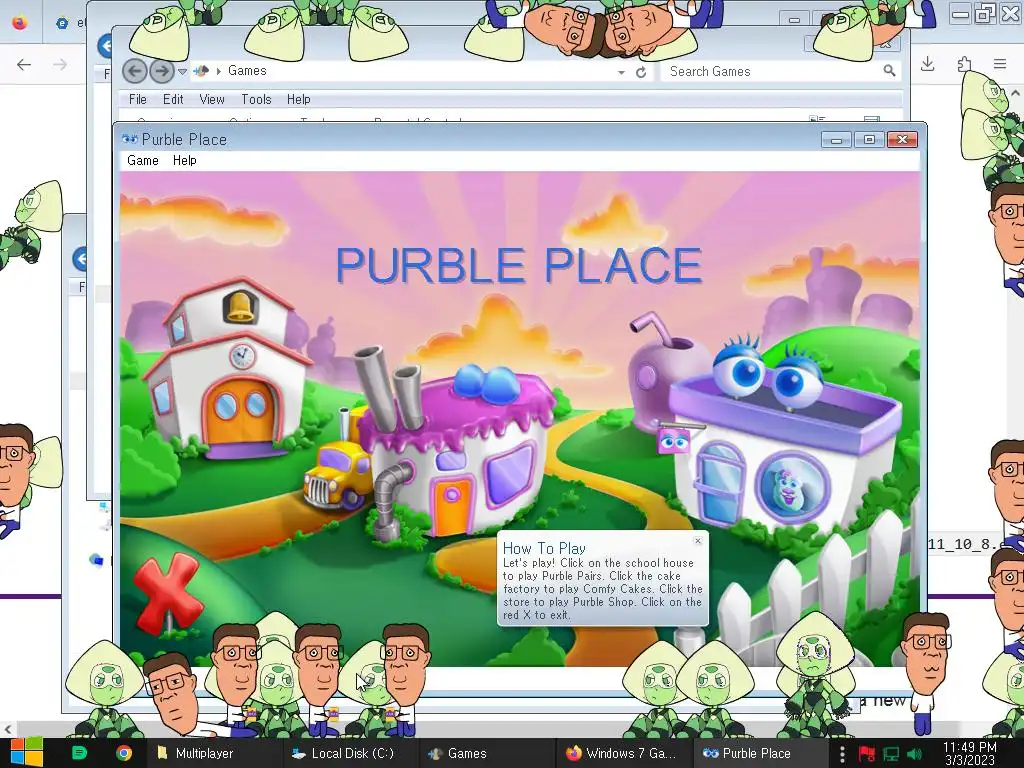Open the volume speaker tray icon
Viewport: 1024px width, 768px height.
pyautogui.click(x=914, y=754)
